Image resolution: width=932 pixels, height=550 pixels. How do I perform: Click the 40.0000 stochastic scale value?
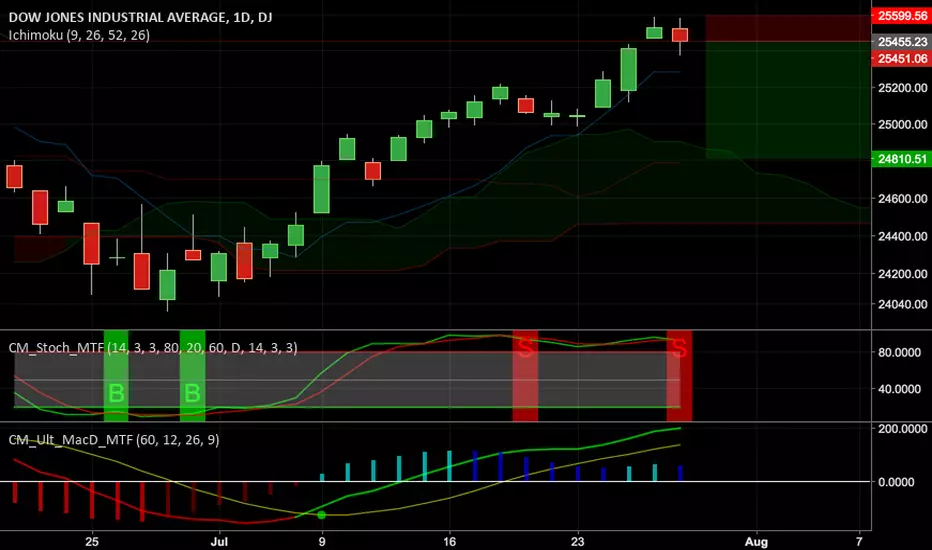[899, 389]
